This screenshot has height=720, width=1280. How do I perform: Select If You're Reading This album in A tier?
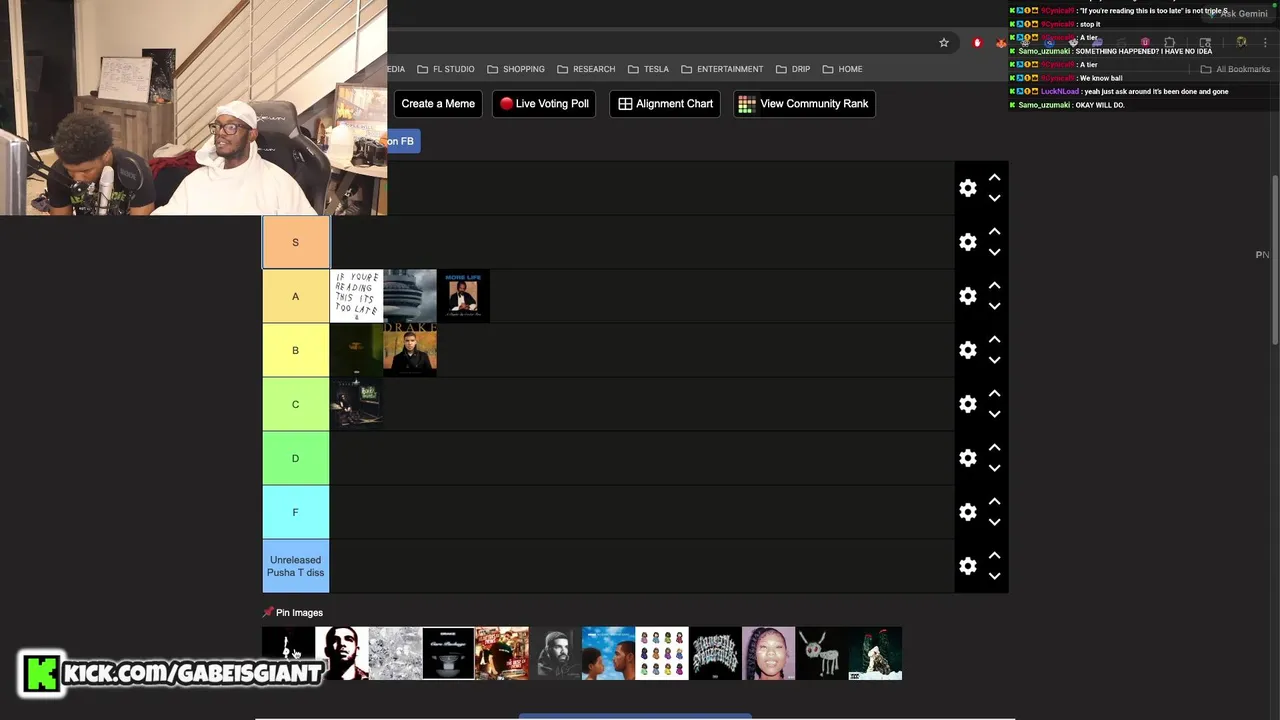(x=357, y=296)
